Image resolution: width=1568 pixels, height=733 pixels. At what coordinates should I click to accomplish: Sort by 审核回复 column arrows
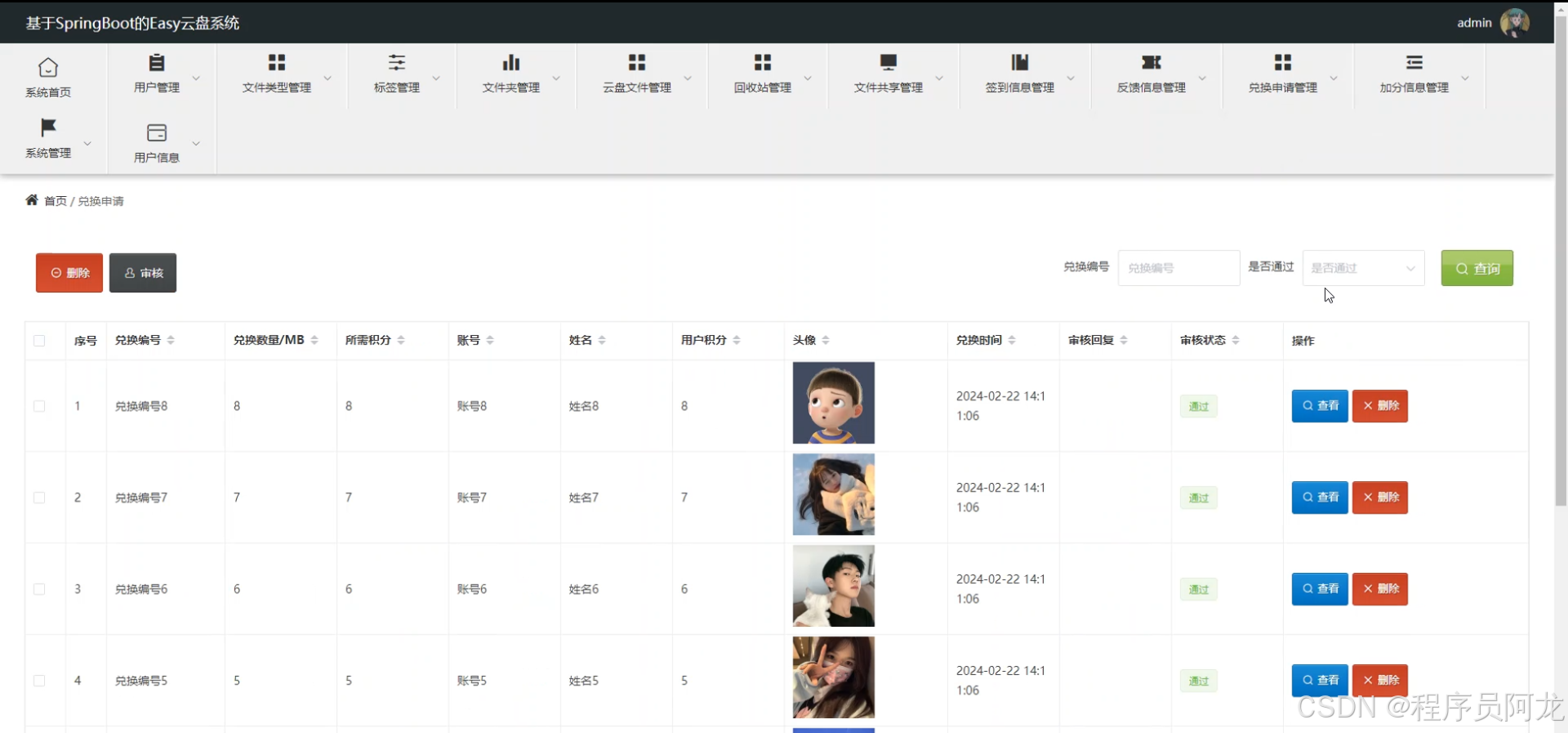pos(1124,340)
